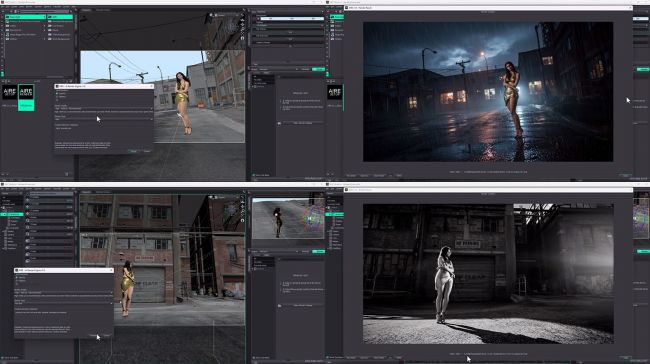650x364 pixels.
Task: Toggle the lower checkbox in street window's lower-right pane
Action: [280, 107]
